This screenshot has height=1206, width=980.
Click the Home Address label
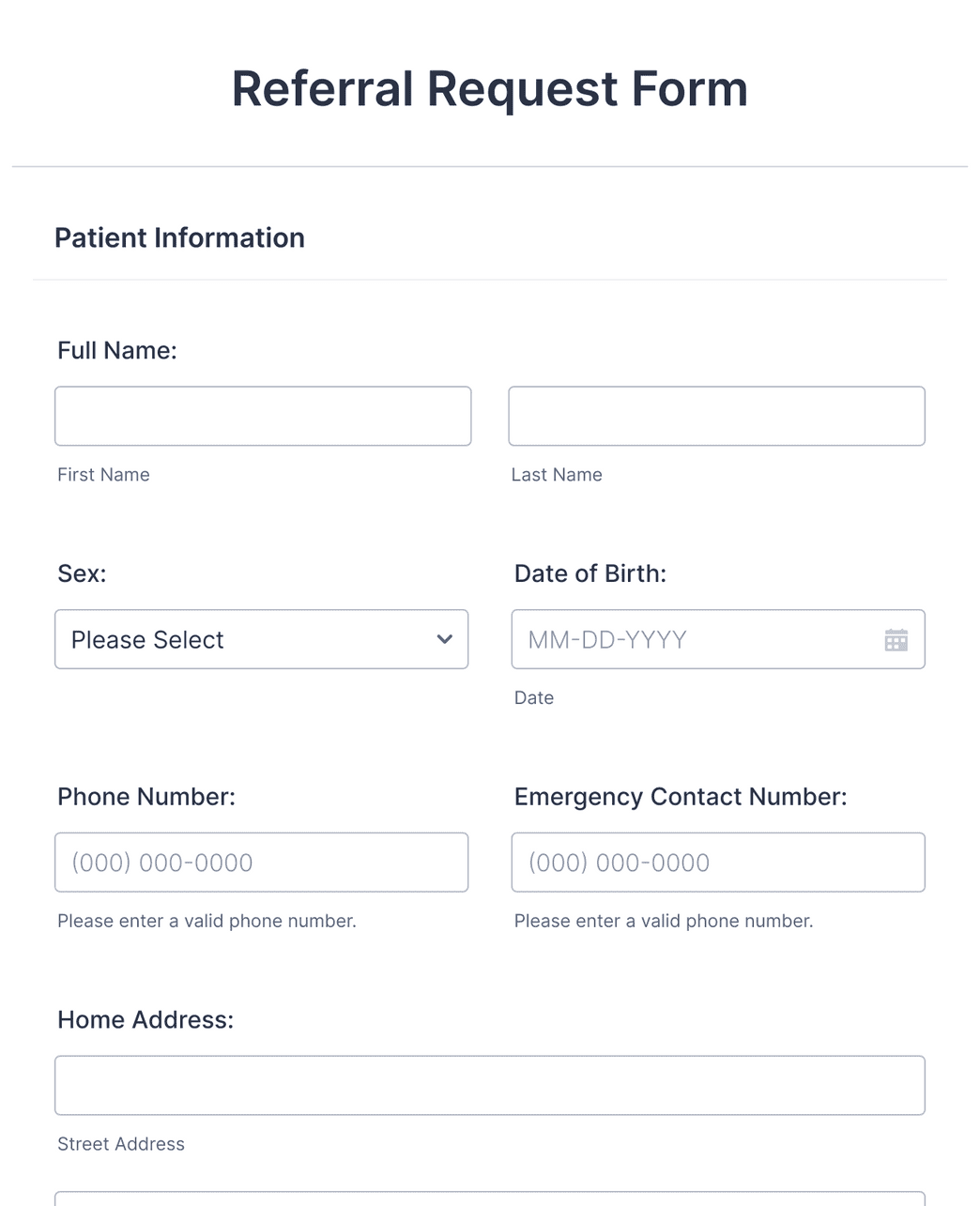pos(145,1019)
